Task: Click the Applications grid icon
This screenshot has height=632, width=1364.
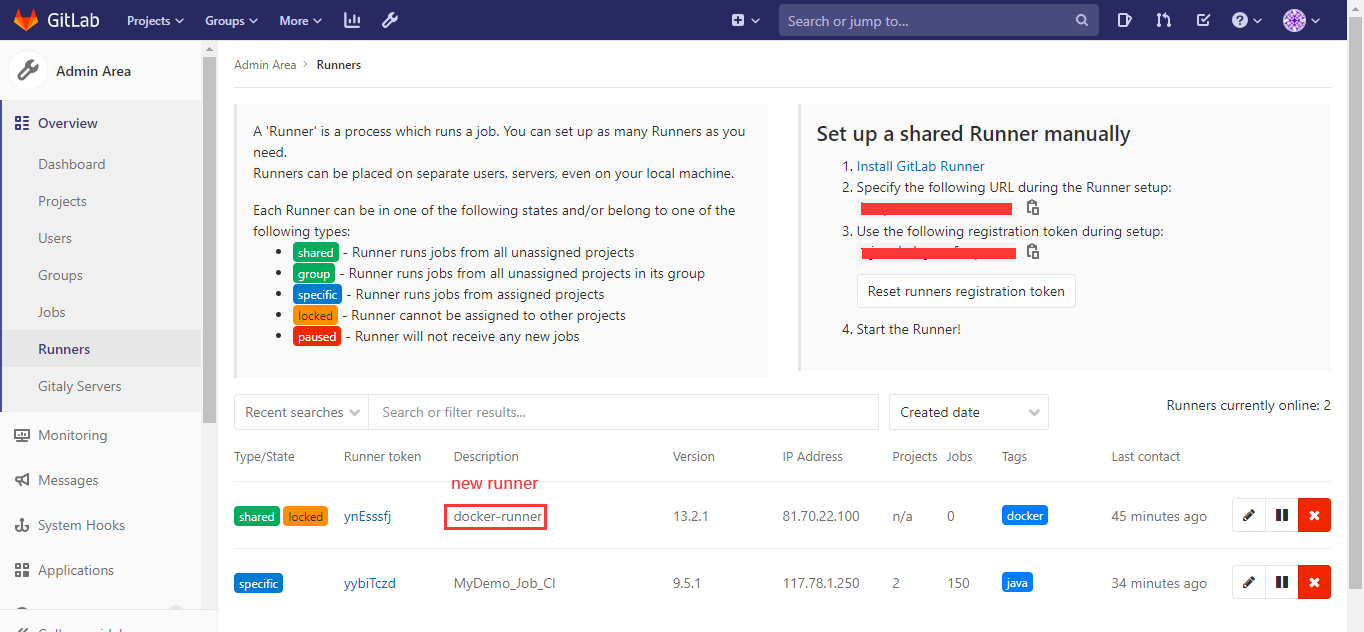Action: pos(22,570)
